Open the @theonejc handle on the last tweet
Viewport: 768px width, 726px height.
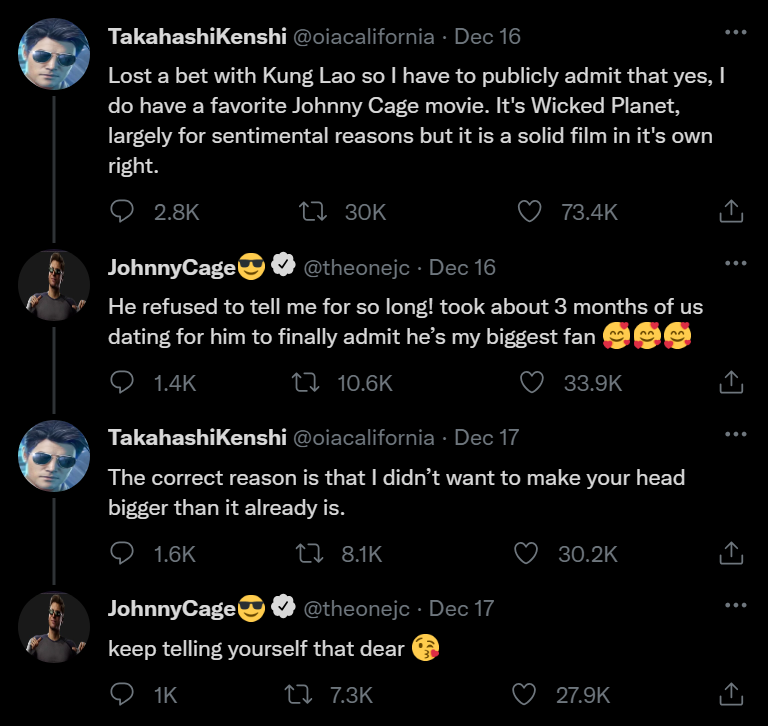pos(355,608)
